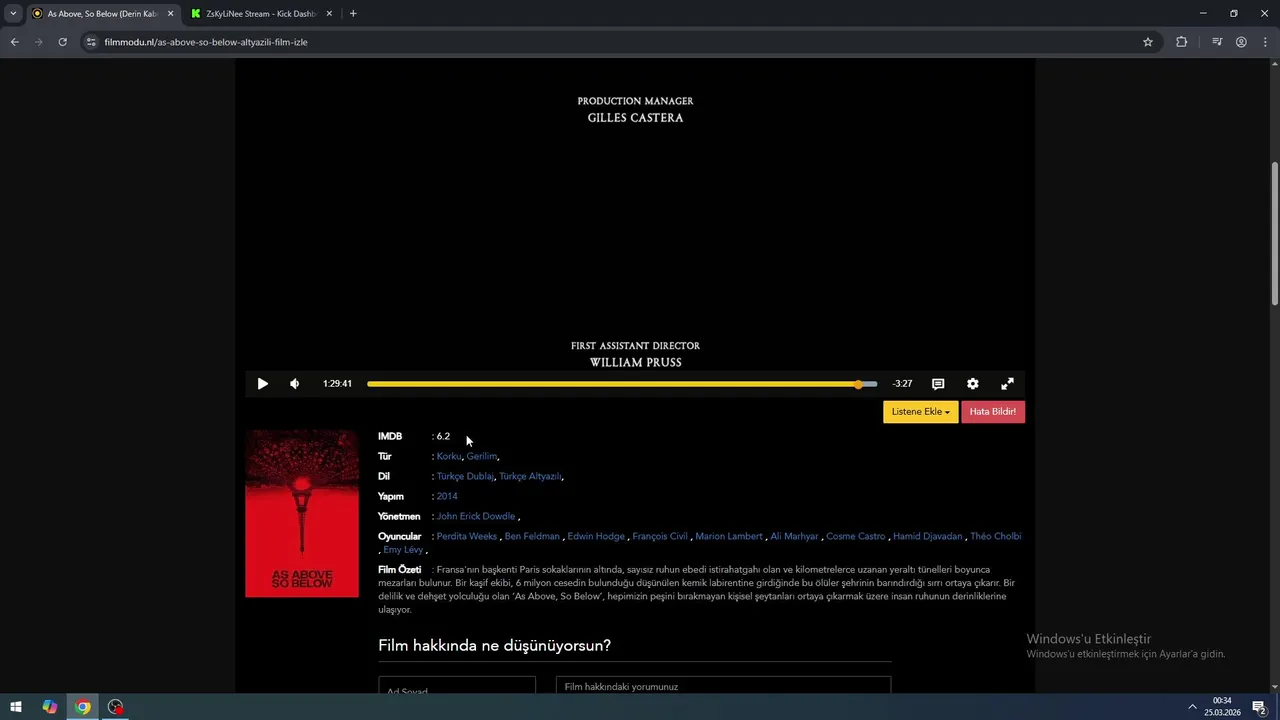
Task: Open the Türkçe Dublaj language link
Action: 465,477
